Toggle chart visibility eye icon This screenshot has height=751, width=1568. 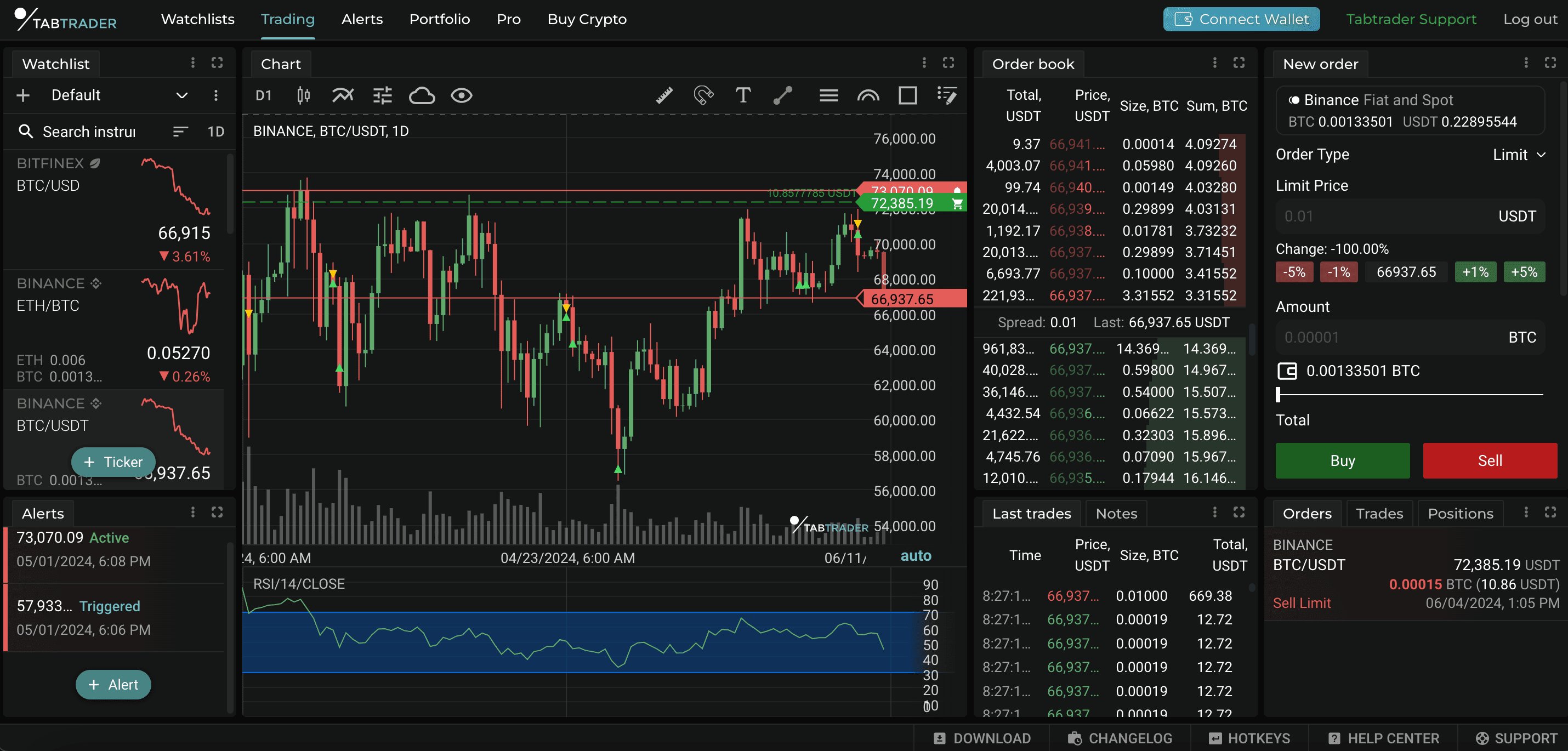[x=462, y=95]
